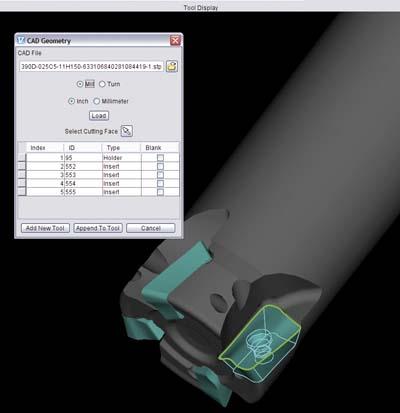Click the Load button

(x=99, y=116)
